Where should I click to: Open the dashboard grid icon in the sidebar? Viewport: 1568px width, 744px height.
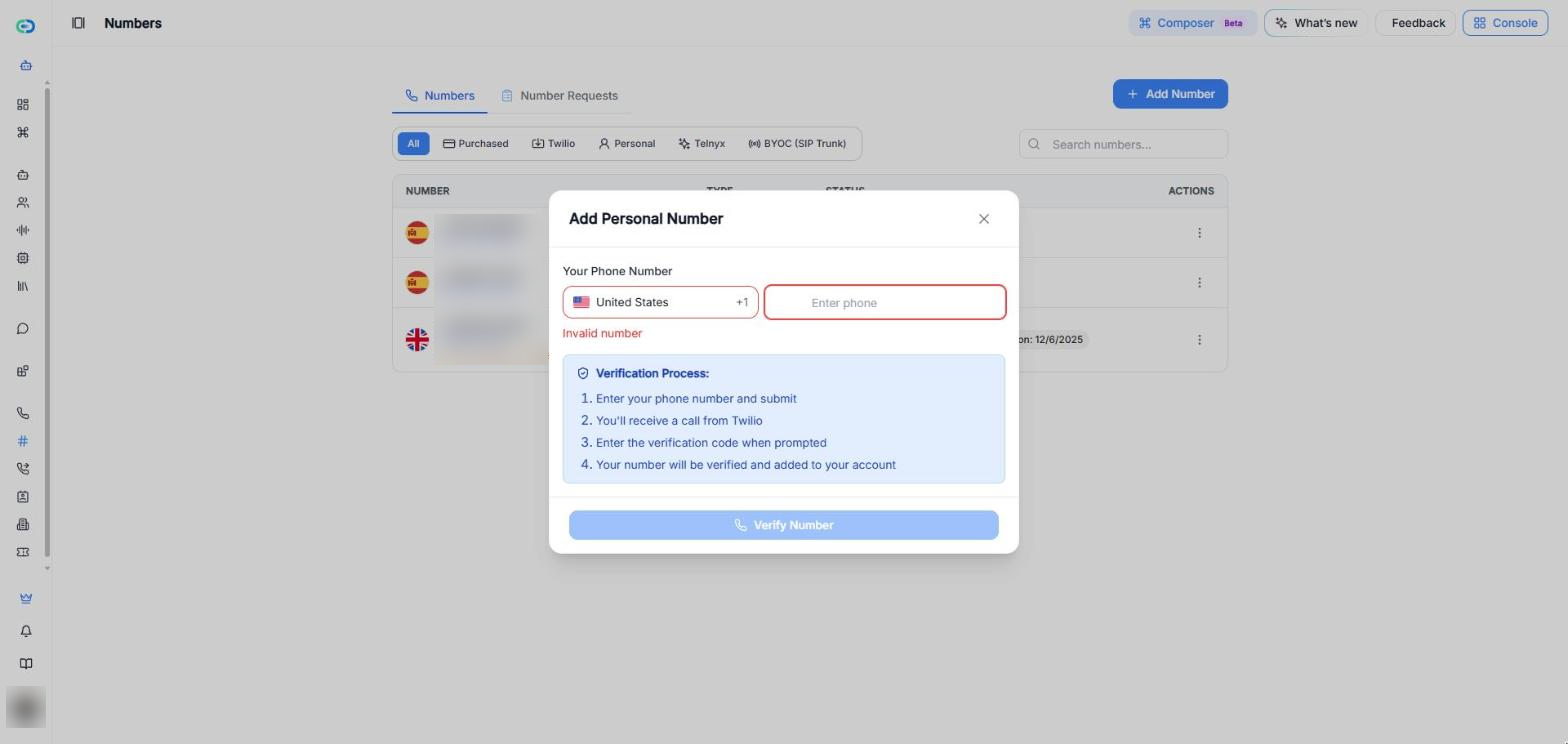23,105
